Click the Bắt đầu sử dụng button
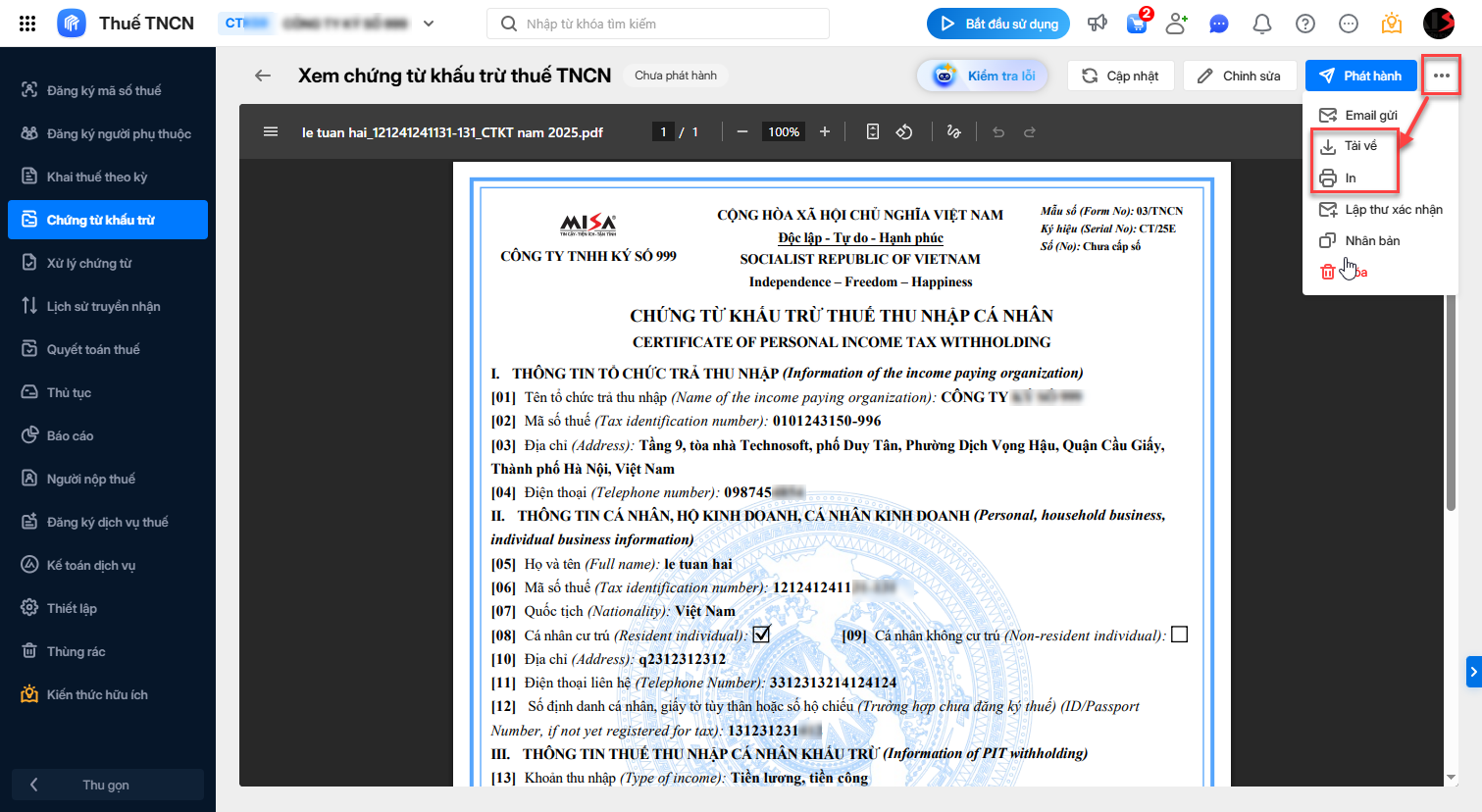 point(998,24)
